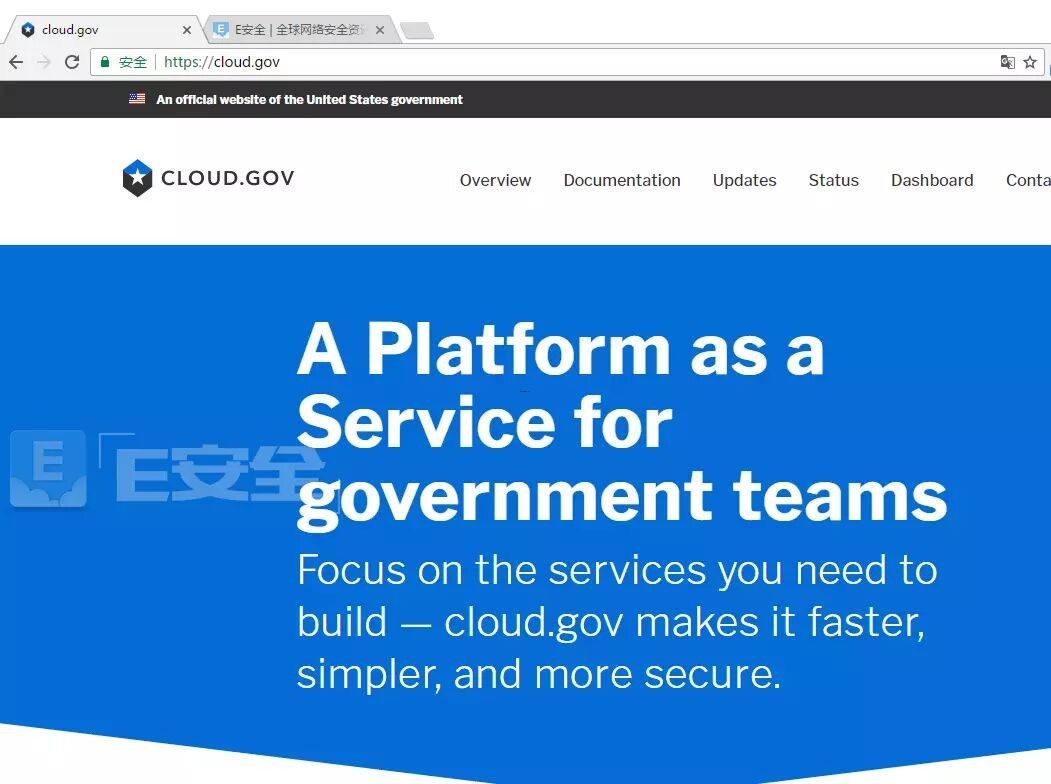Click the 'Focus on the services' subheading

click(x=617, y=621)
